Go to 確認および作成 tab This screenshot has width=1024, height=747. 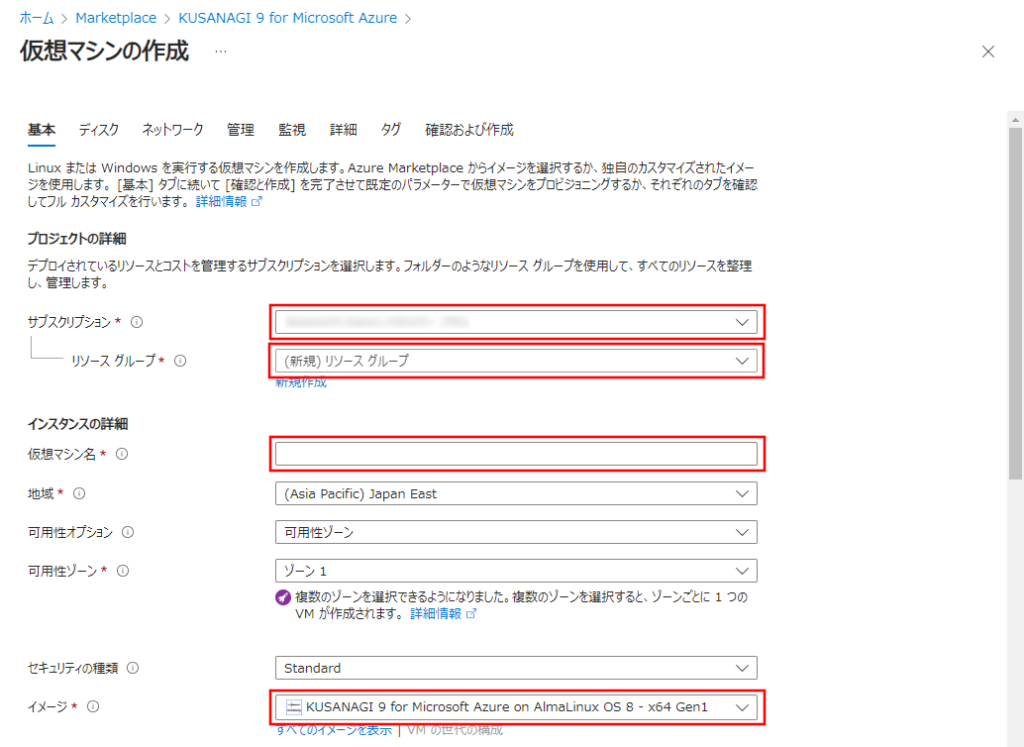click(x=470, y=130)
